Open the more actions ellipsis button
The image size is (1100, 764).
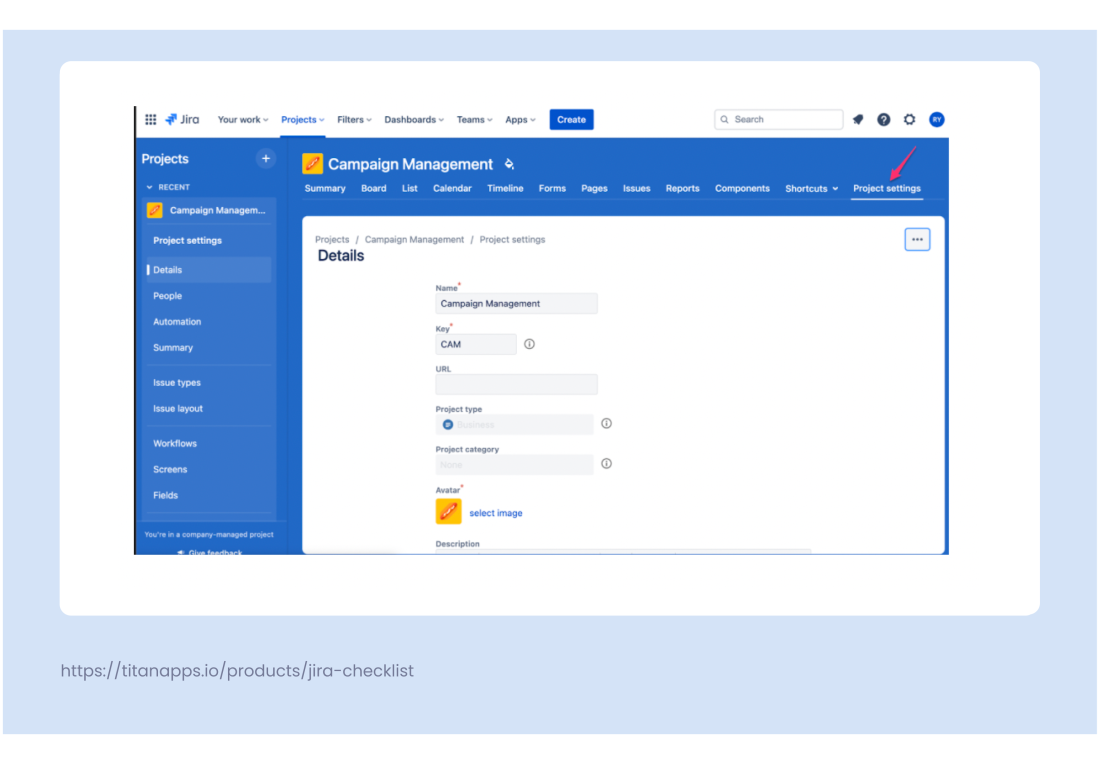pyautogui.click(x=917, y=239)
